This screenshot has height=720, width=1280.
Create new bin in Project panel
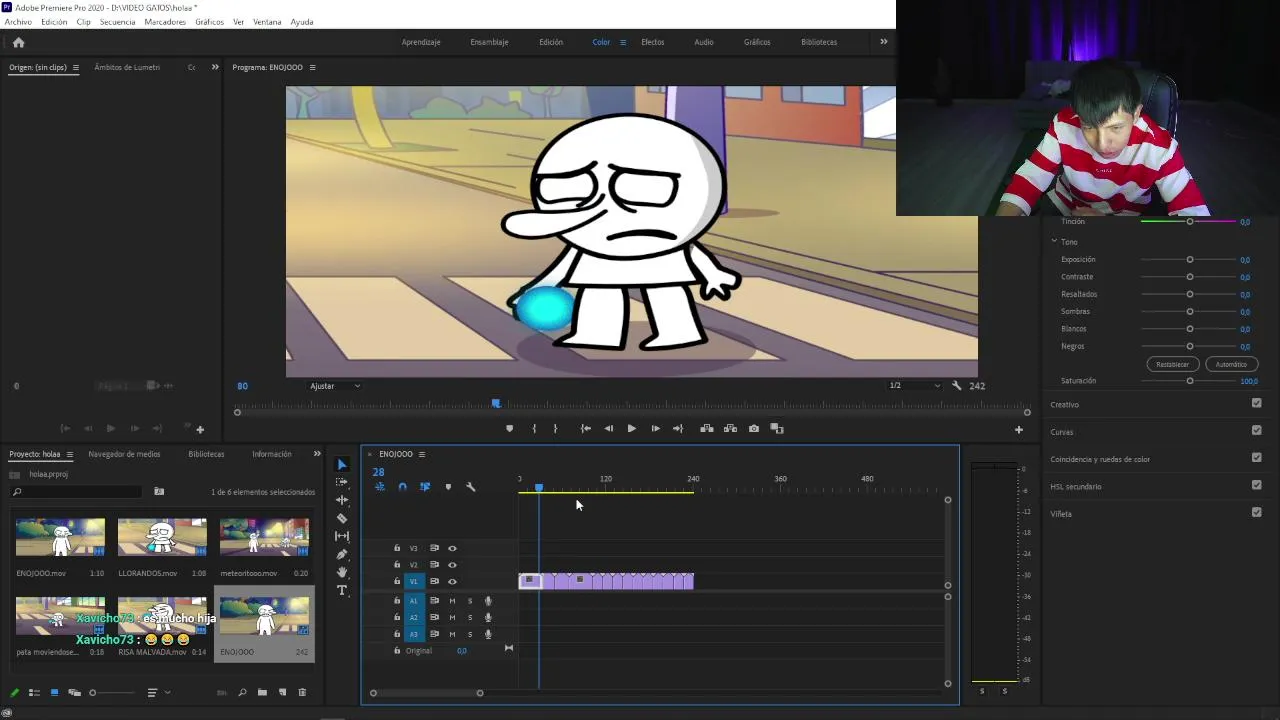click(x=262, y=692)
